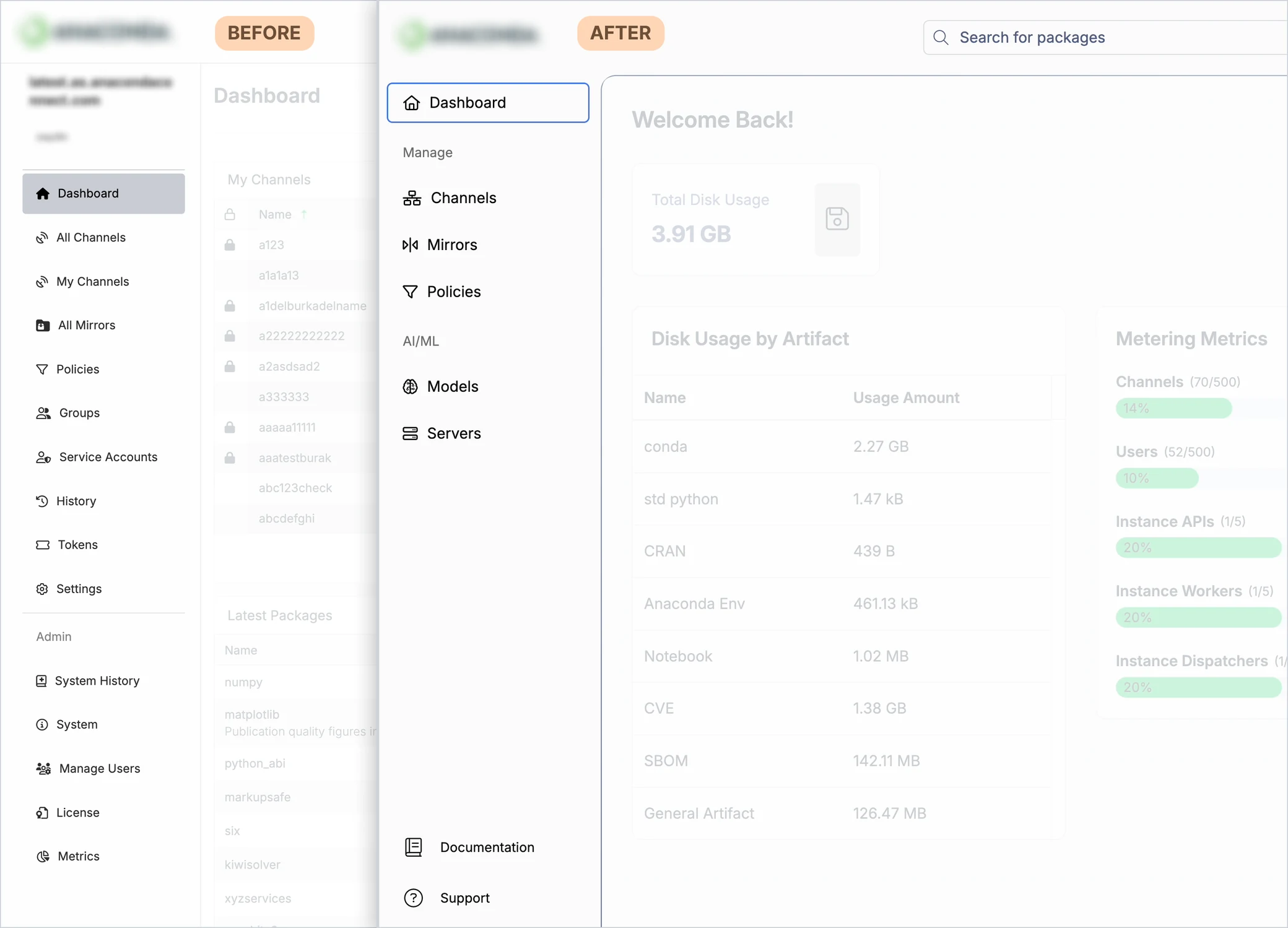Click the Models brain icon
The image size is (1288, 928).
click(x=410, y=386)
